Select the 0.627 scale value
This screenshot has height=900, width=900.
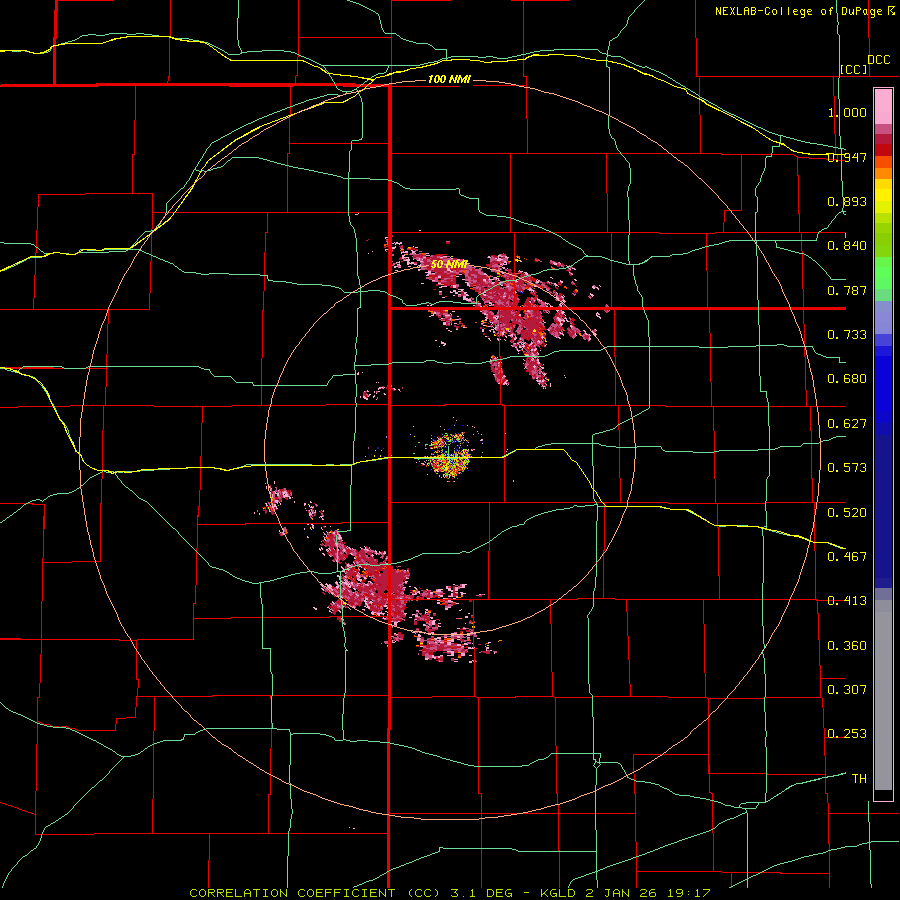[x=847, y=424]
